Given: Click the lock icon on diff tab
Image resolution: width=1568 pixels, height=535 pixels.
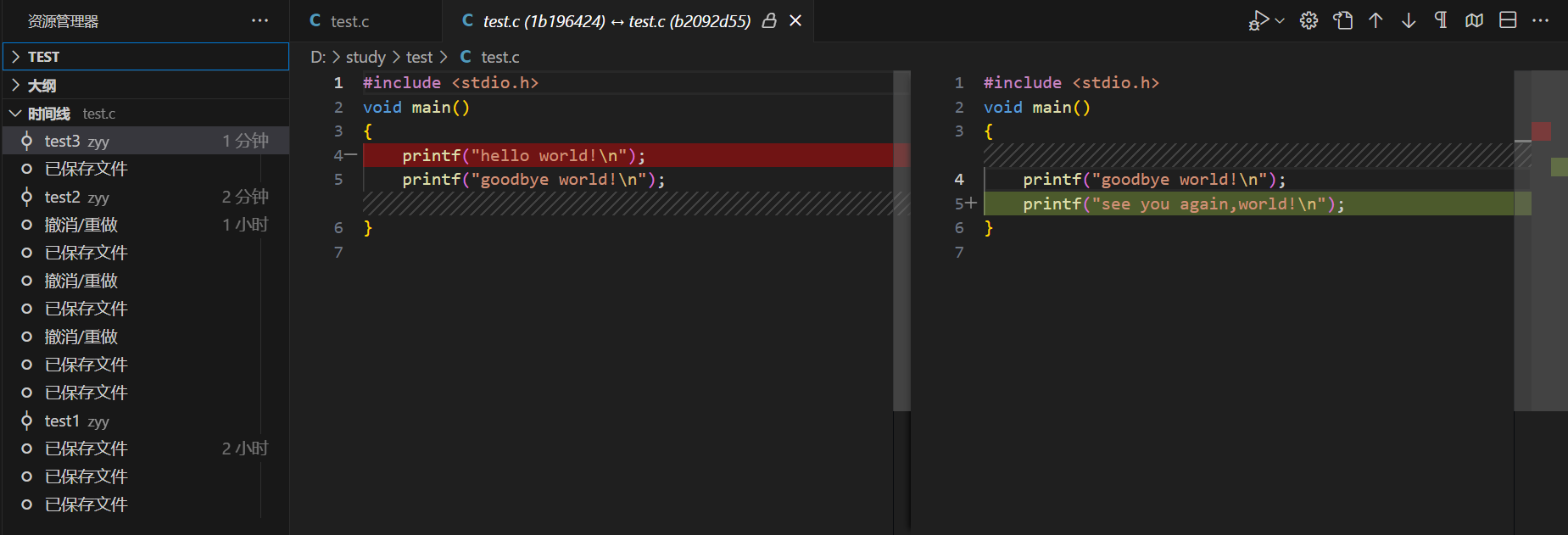Looking at the screenshot, I should pyautogui.click(x=769, y=20).
